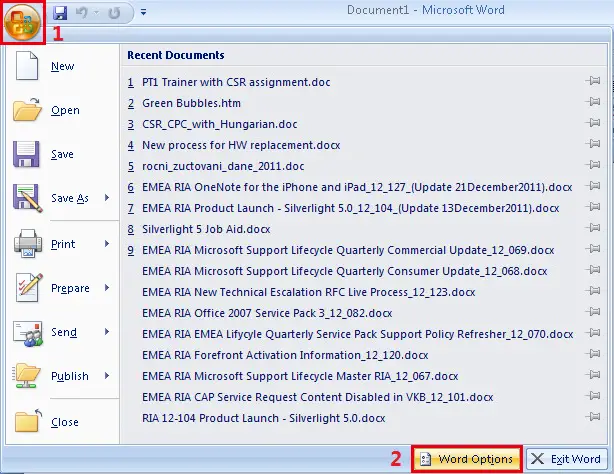Toggle pin for Quarterly Consumer Update_12_068.docx
Image resolution: width=614 pixels, height=474 pixels.
click(x=593, y=270)
